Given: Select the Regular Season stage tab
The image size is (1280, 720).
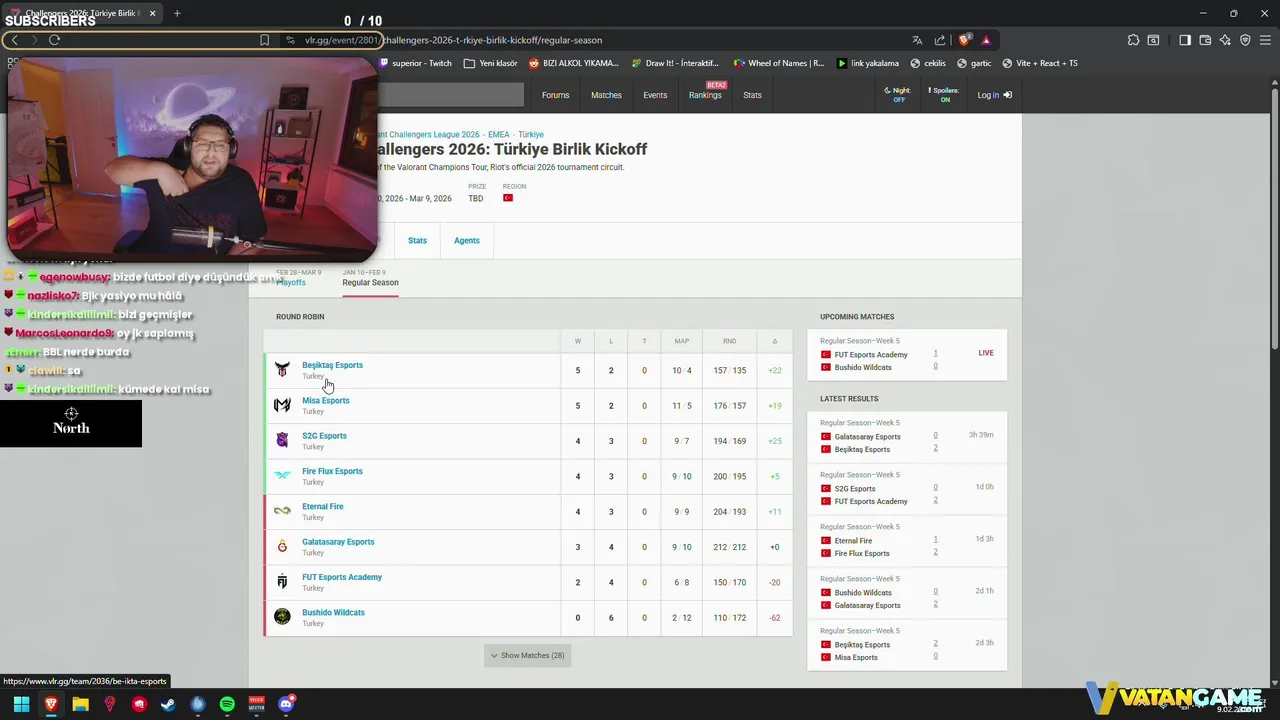Looking at the screenshot, I should pyautogui.click(x=370, y=278).
